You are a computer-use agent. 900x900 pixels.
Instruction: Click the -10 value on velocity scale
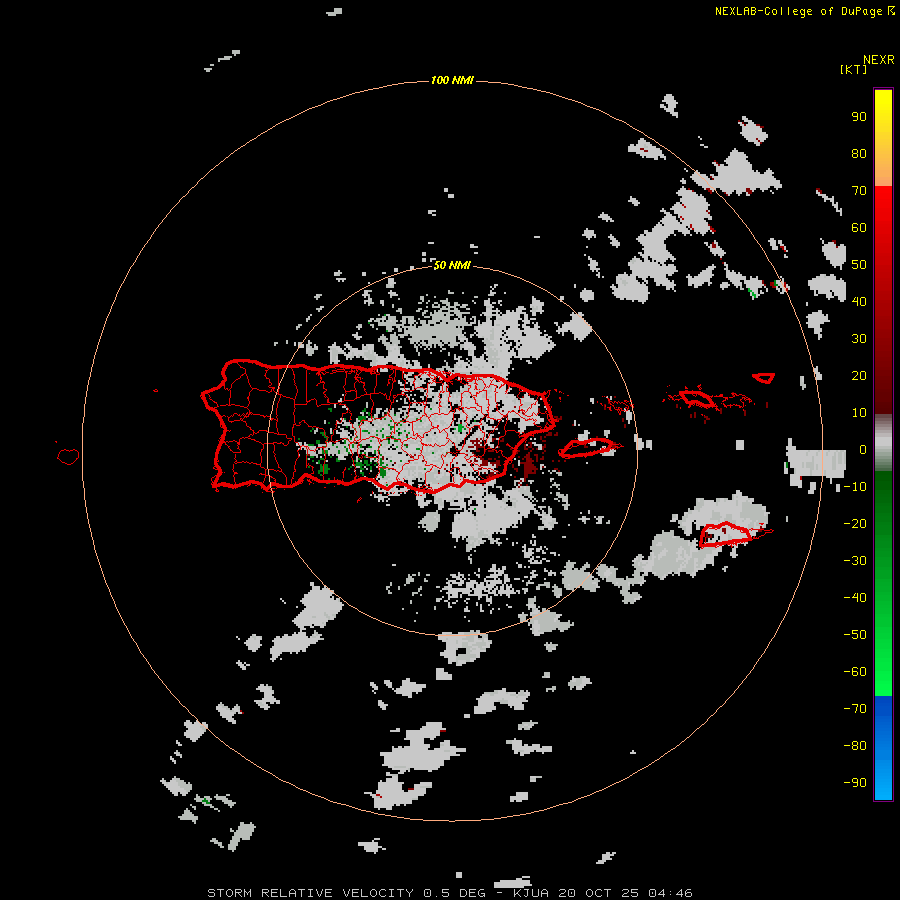pyautogui.click(x=855, y=487)
